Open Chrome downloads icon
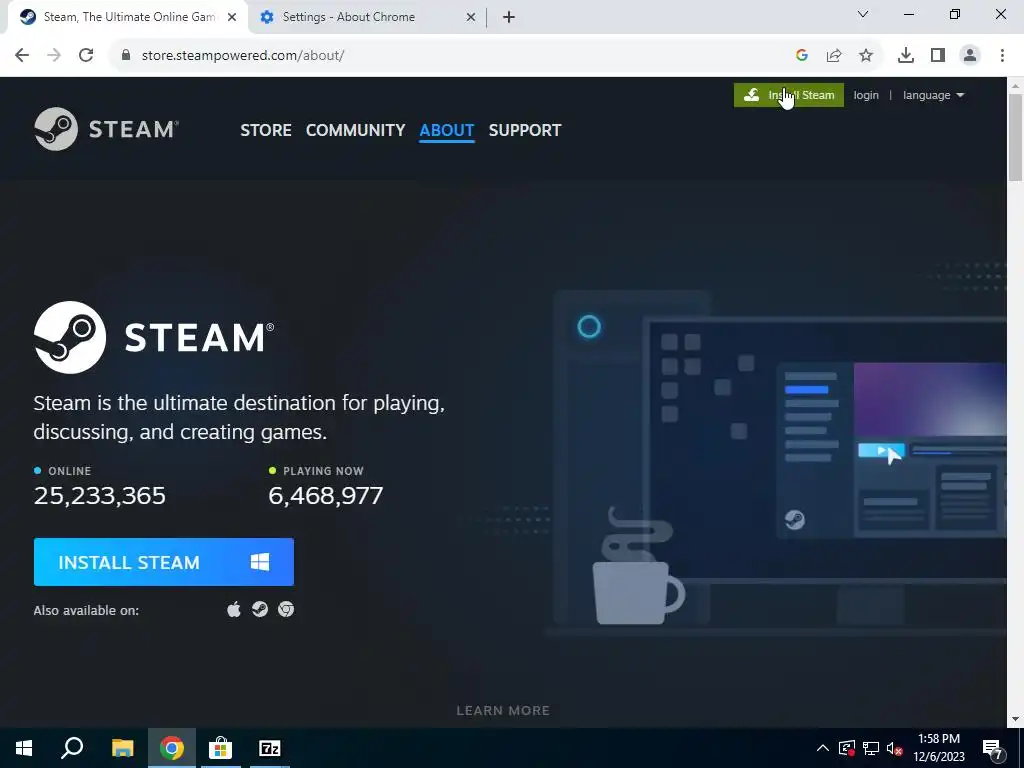 [906, 56]
